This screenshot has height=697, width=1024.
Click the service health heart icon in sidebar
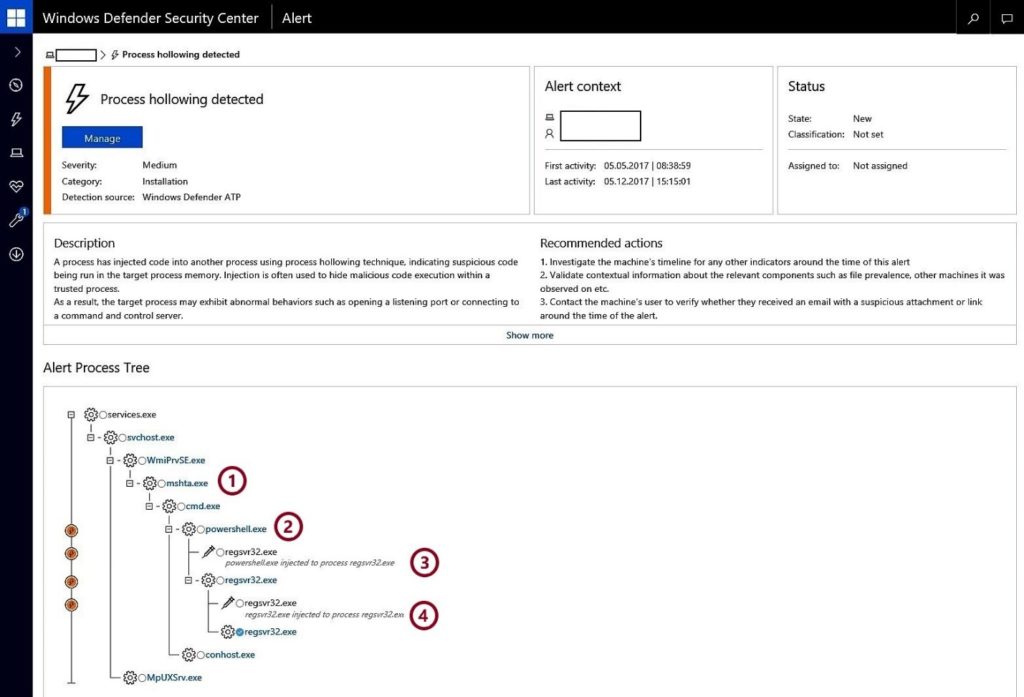click(x=15, y=186)
